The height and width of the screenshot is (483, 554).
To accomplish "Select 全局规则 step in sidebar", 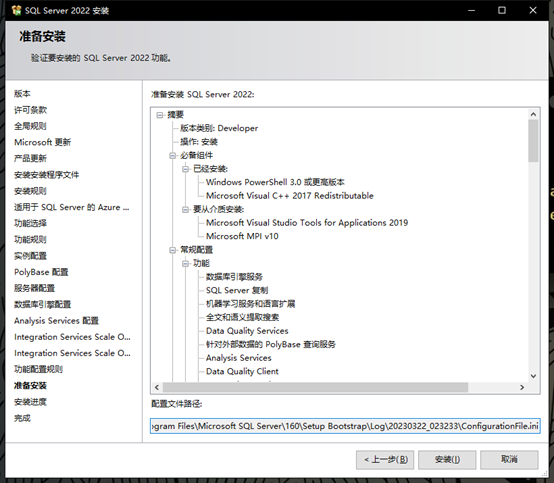I will coord(30,126).
